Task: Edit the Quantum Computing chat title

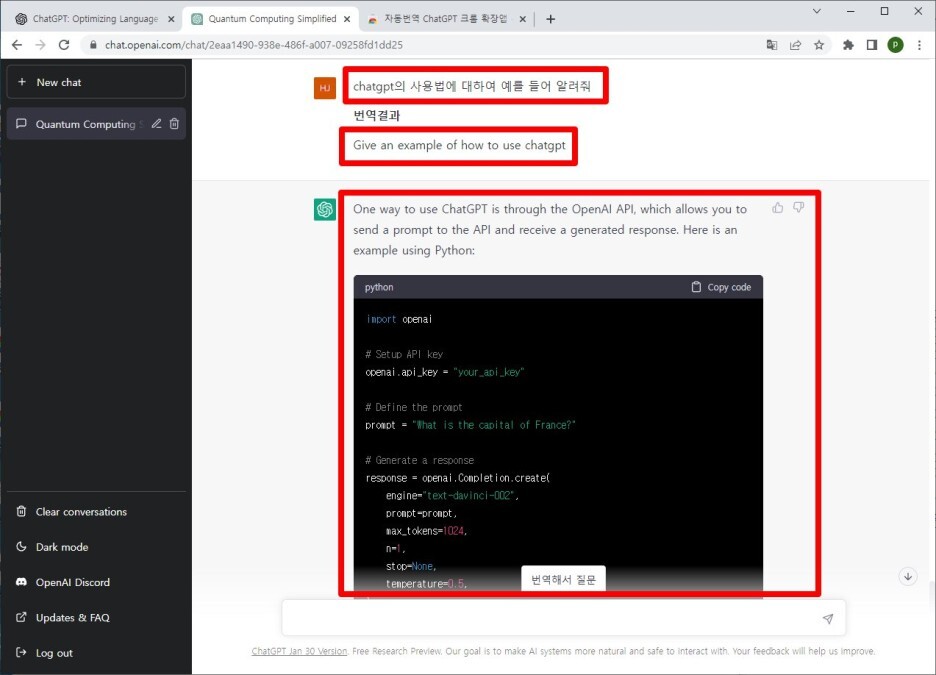Action: click(156, 124)
